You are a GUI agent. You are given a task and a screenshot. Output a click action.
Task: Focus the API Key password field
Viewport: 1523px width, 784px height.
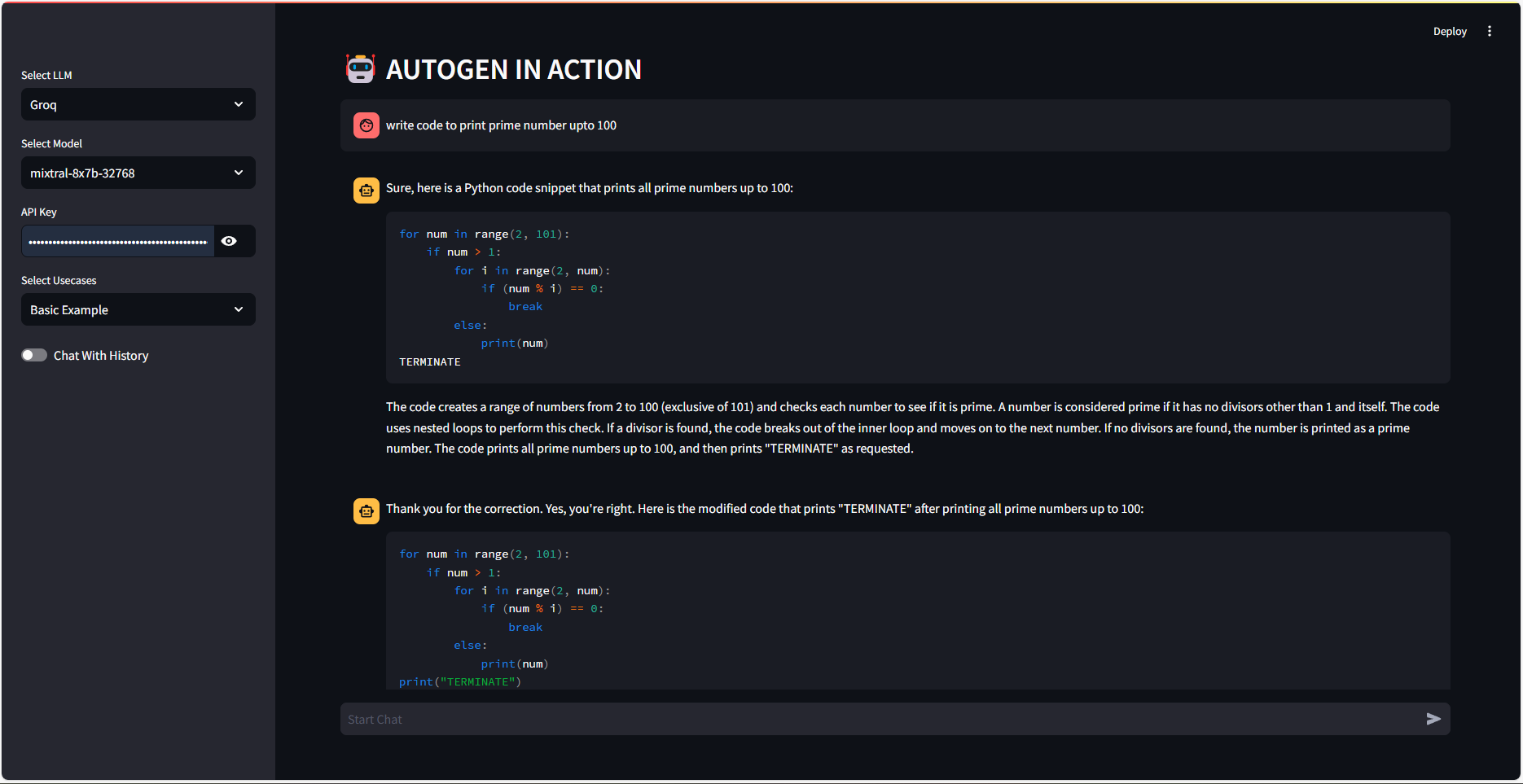(x=118, y=241)
